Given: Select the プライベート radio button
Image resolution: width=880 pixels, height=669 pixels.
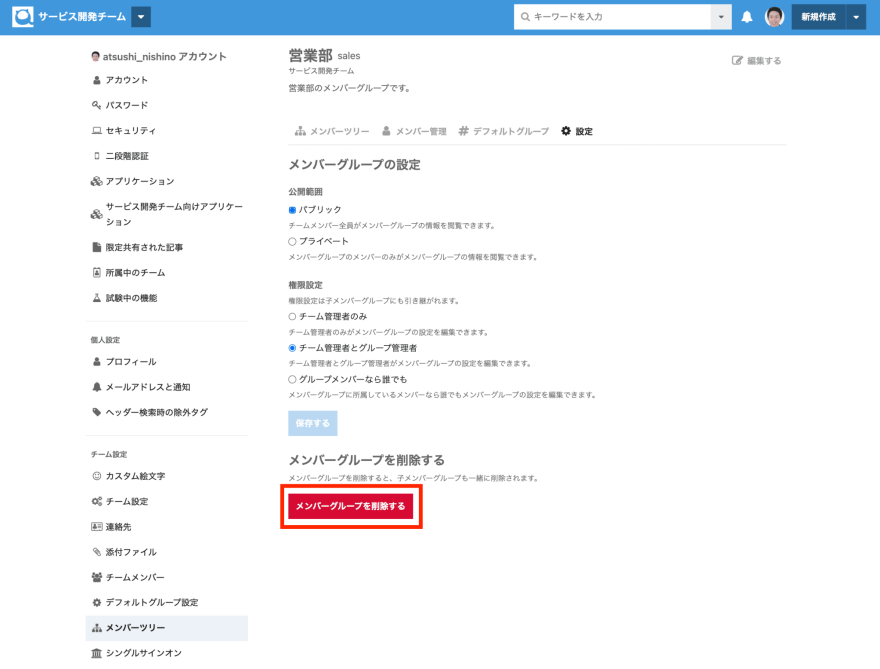Looking at the screenshot, I should [292, 241].
